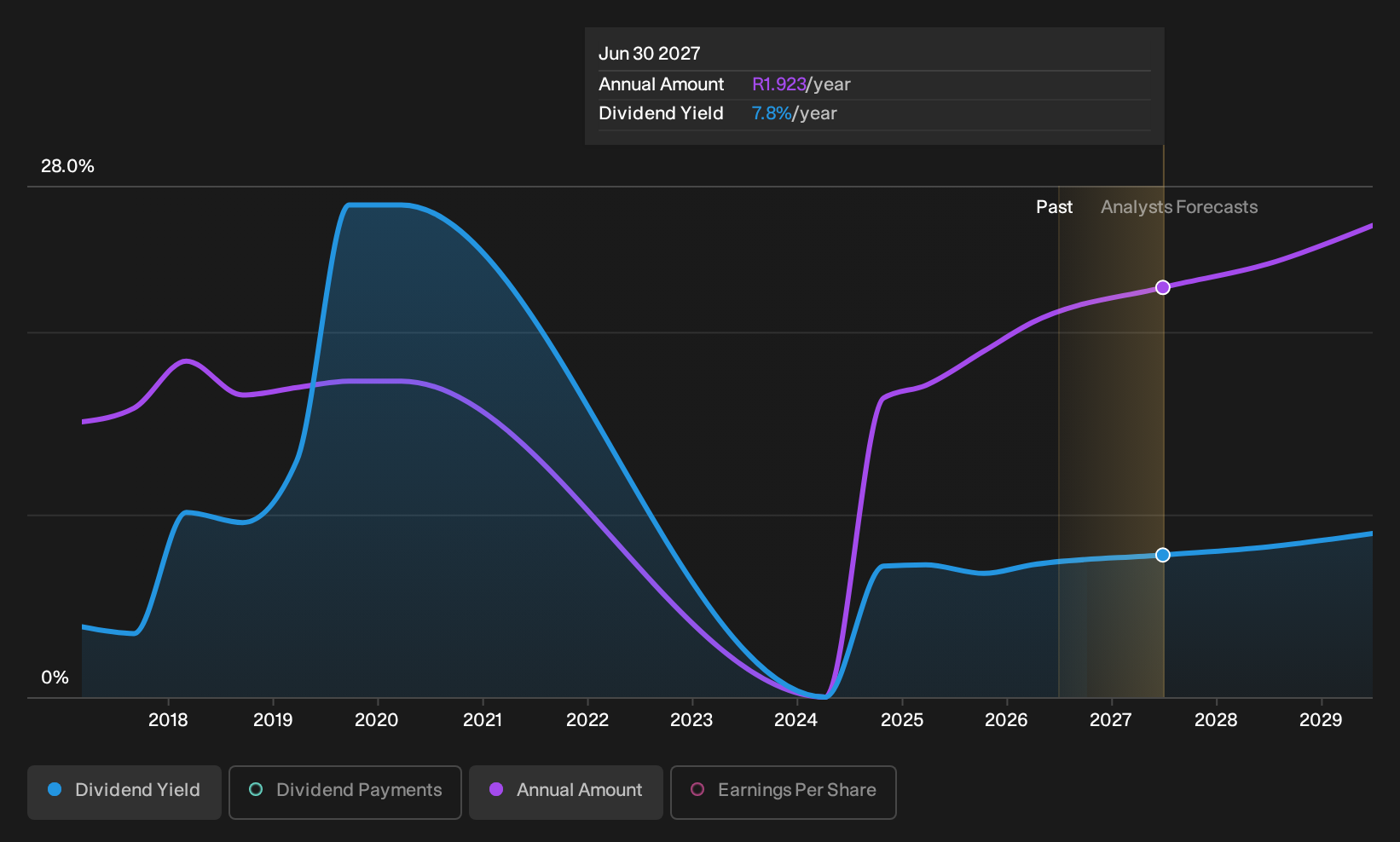Click the Analysts Forecasts label
Viewport: 1400px width, 842px height.
point(1179,207)
